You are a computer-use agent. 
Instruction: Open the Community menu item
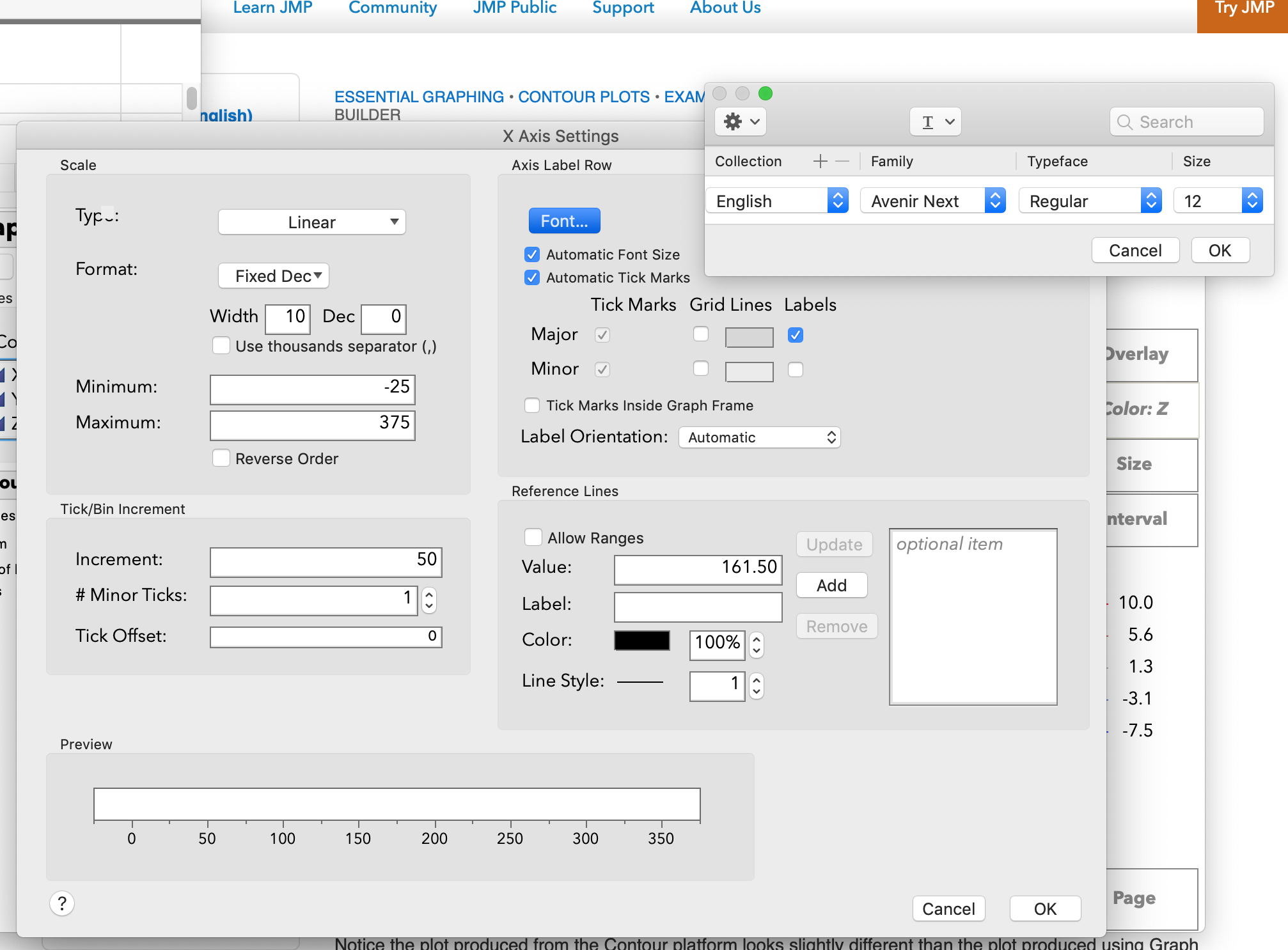tap(392, 8)
